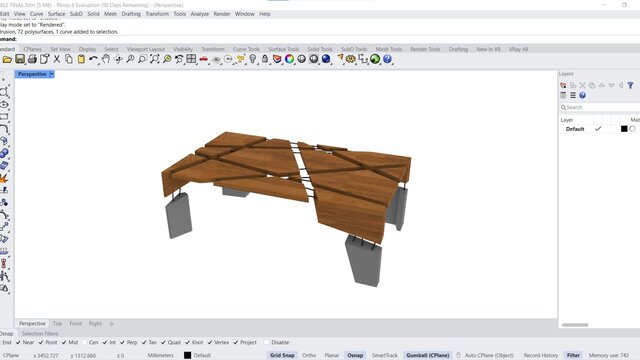Click the blue Help question mark in toolbar
640x360 pixels.
click(x=387, y=59)
